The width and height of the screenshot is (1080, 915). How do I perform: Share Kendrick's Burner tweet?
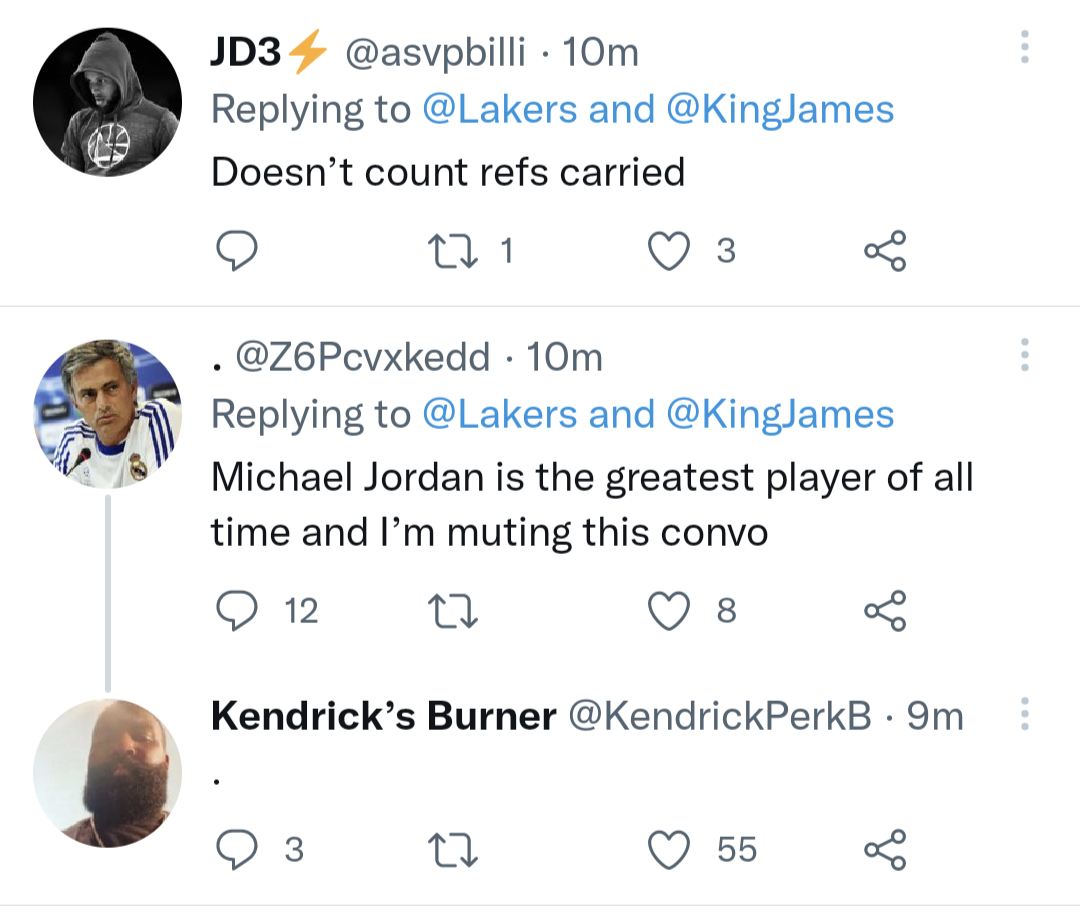tap(885, 850)
